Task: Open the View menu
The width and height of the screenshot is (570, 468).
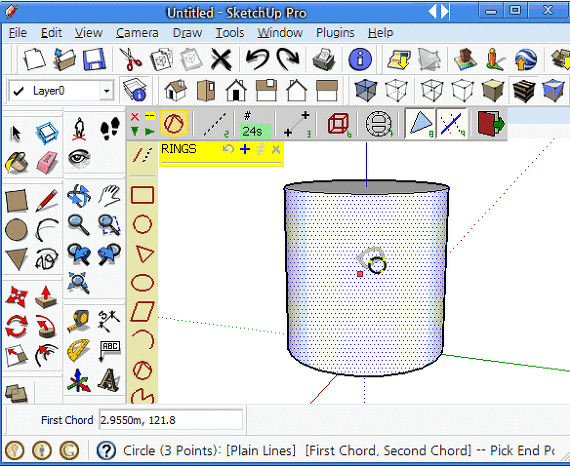Action: coord(88,33)
